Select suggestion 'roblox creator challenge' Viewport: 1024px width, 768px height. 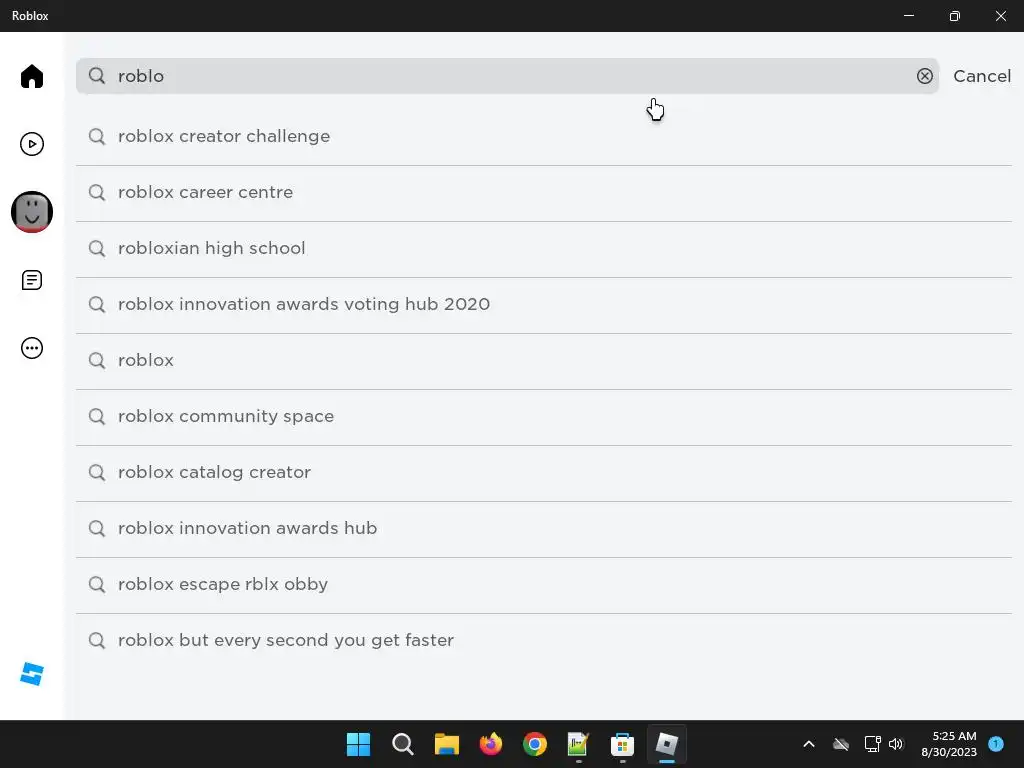coord(543,136)
